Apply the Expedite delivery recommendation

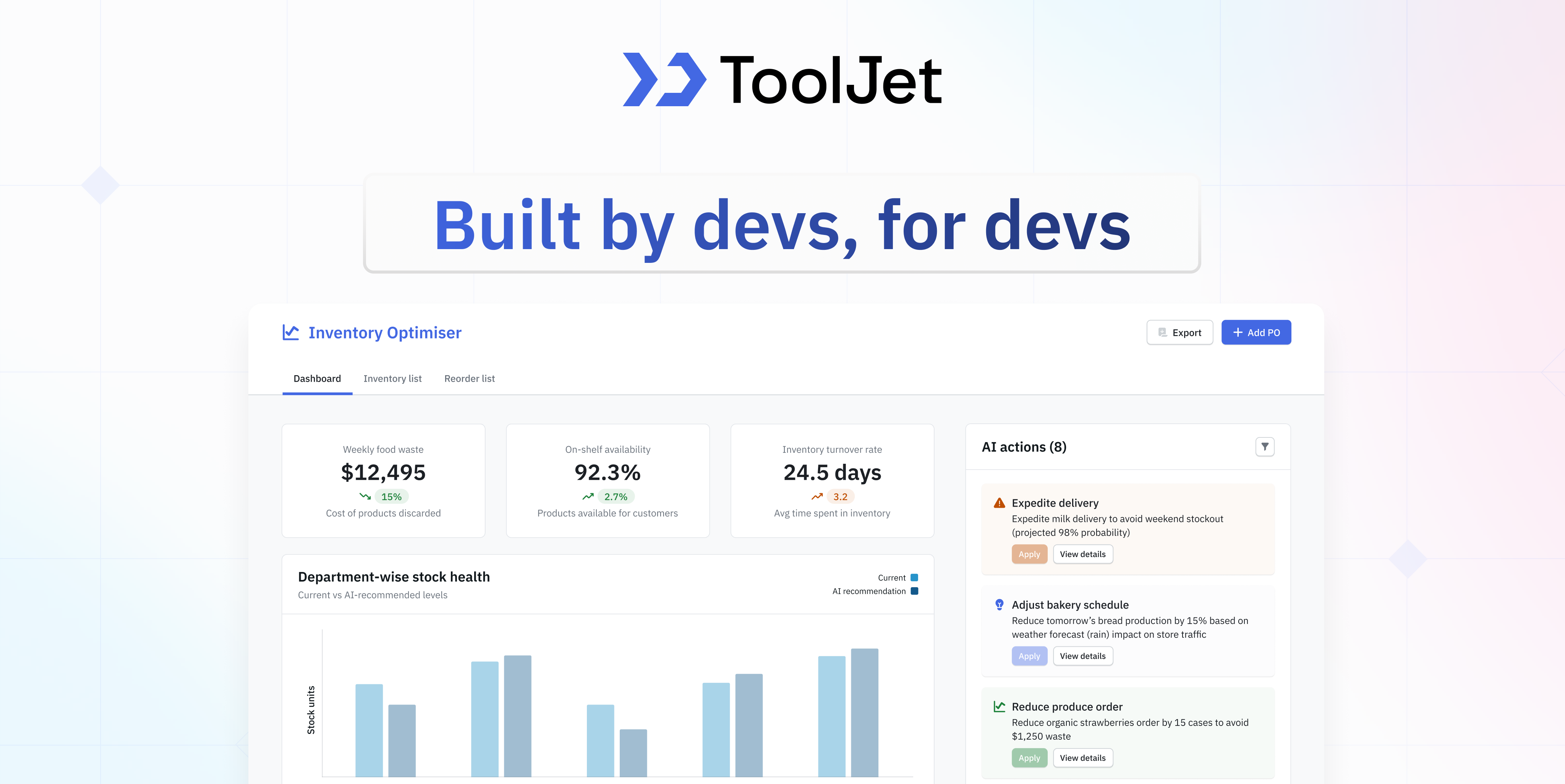pos(1029,554)
